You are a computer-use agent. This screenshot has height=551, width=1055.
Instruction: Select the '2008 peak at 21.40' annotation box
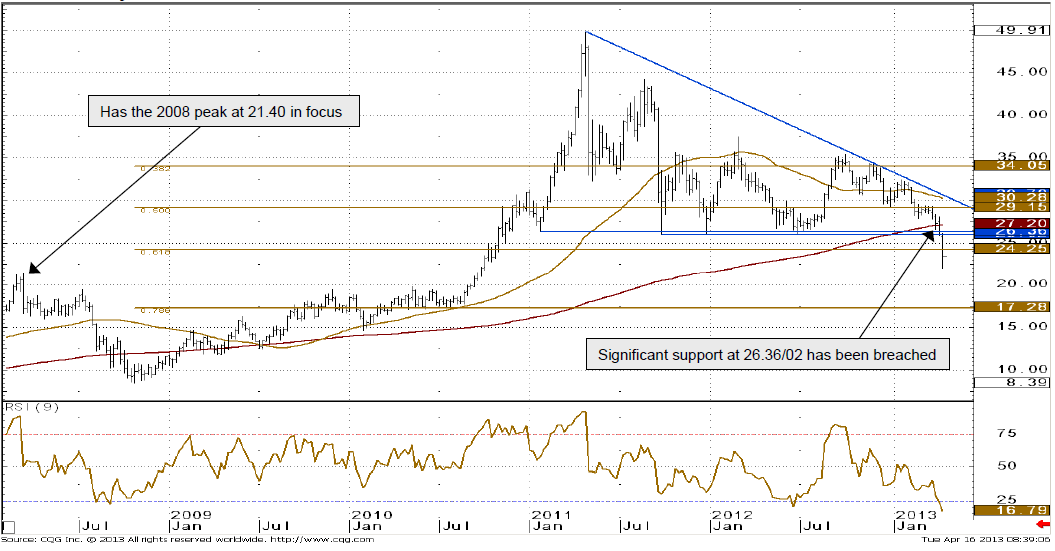(x=222, y=112)
